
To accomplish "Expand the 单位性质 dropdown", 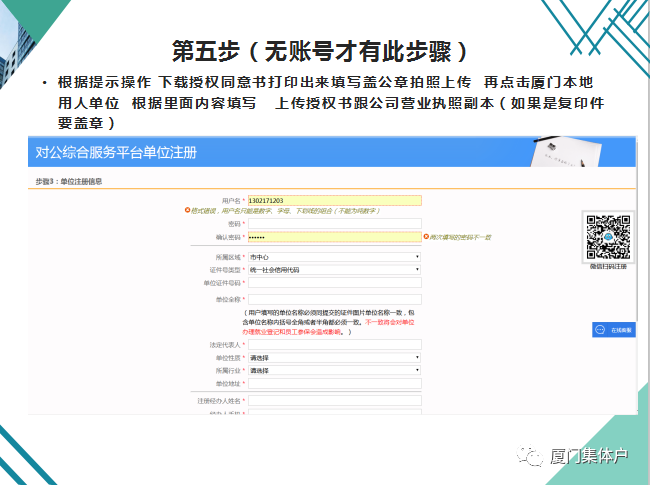I will pos(334,357).
